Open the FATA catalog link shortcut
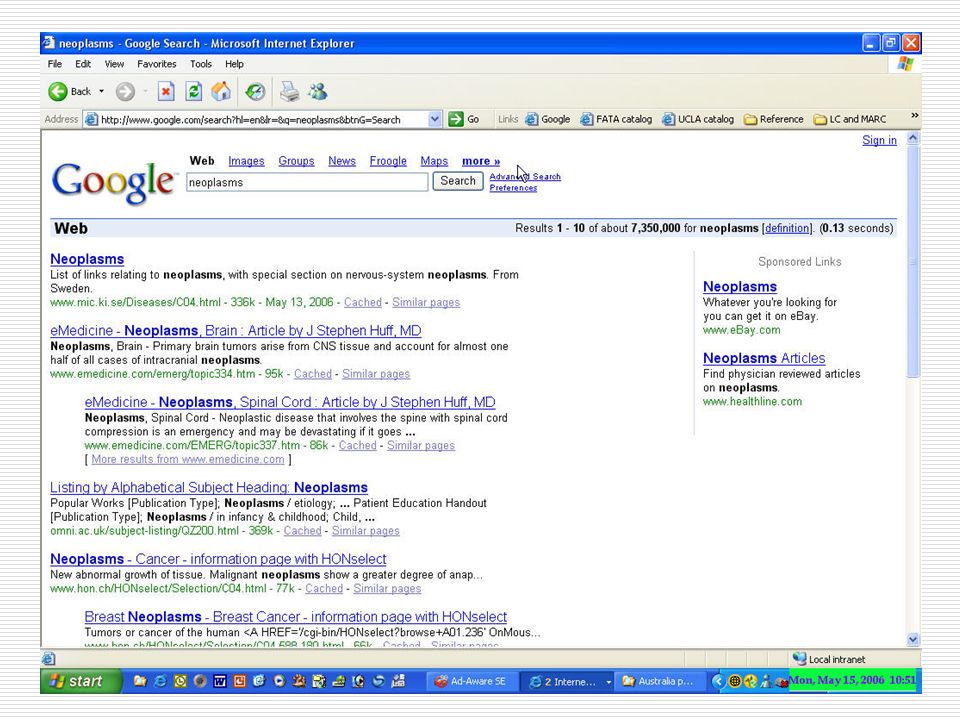This screenshot has width=960, height=720. 617,119
